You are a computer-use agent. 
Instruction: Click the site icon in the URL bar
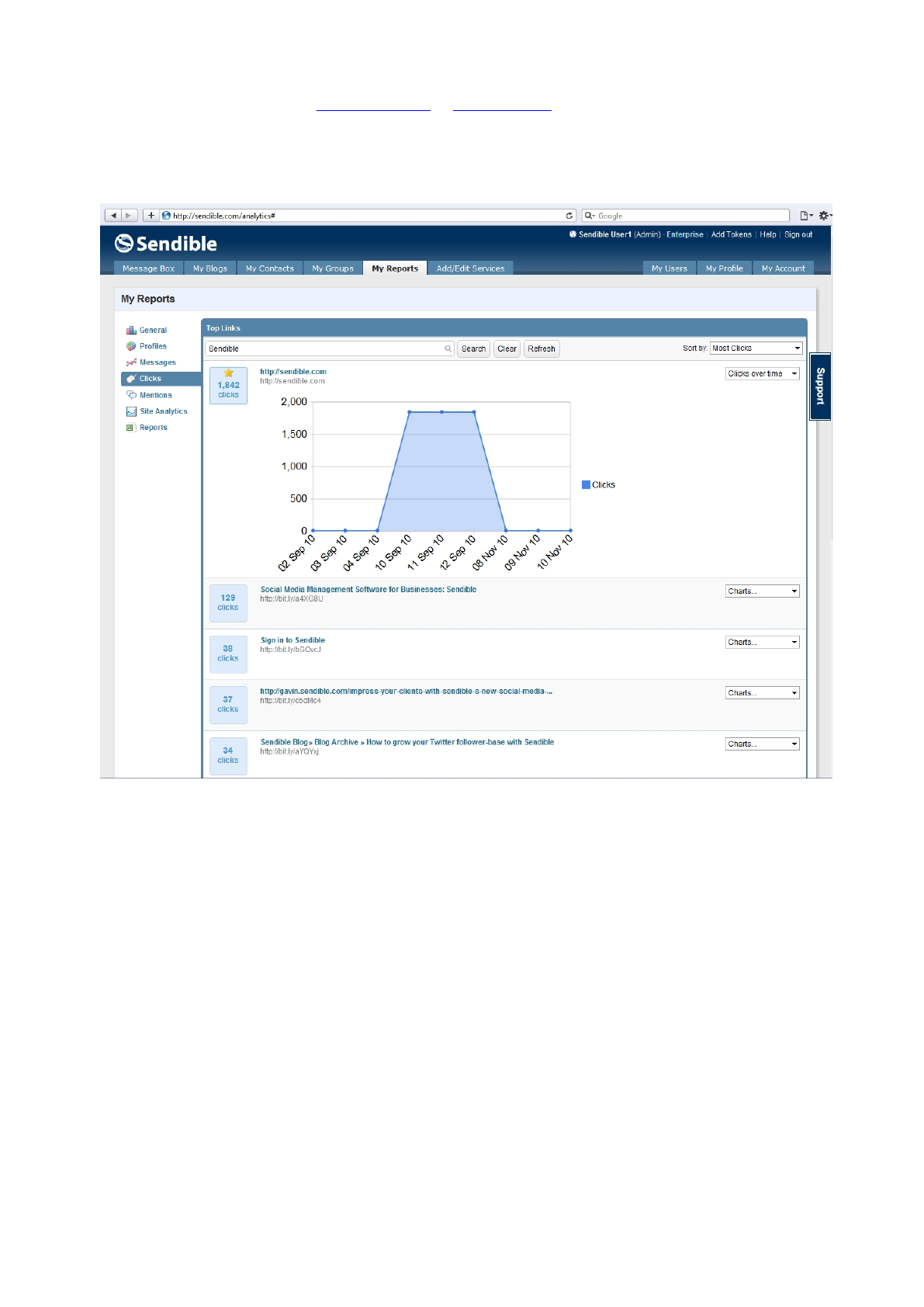coord(166,216)
